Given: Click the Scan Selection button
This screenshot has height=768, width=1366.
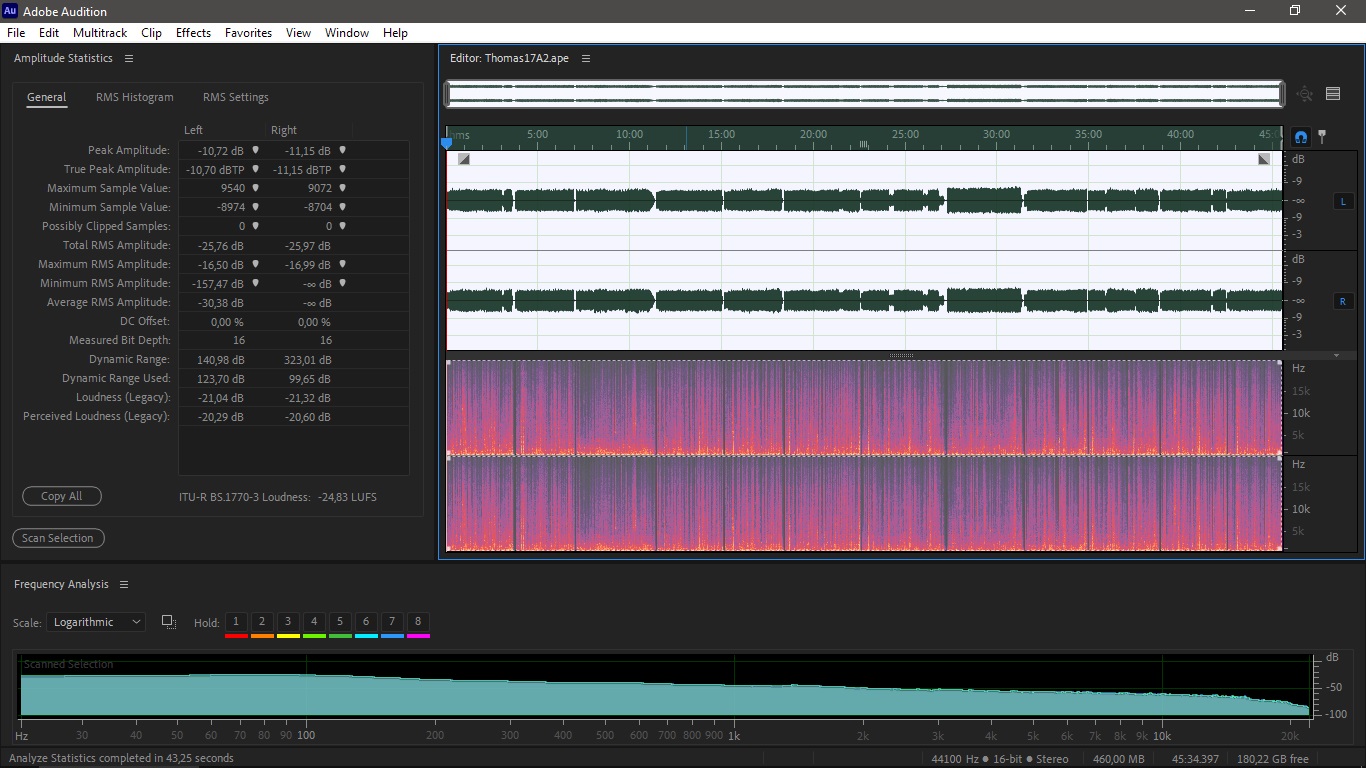Looking at the screenshot, I should 58,538.
